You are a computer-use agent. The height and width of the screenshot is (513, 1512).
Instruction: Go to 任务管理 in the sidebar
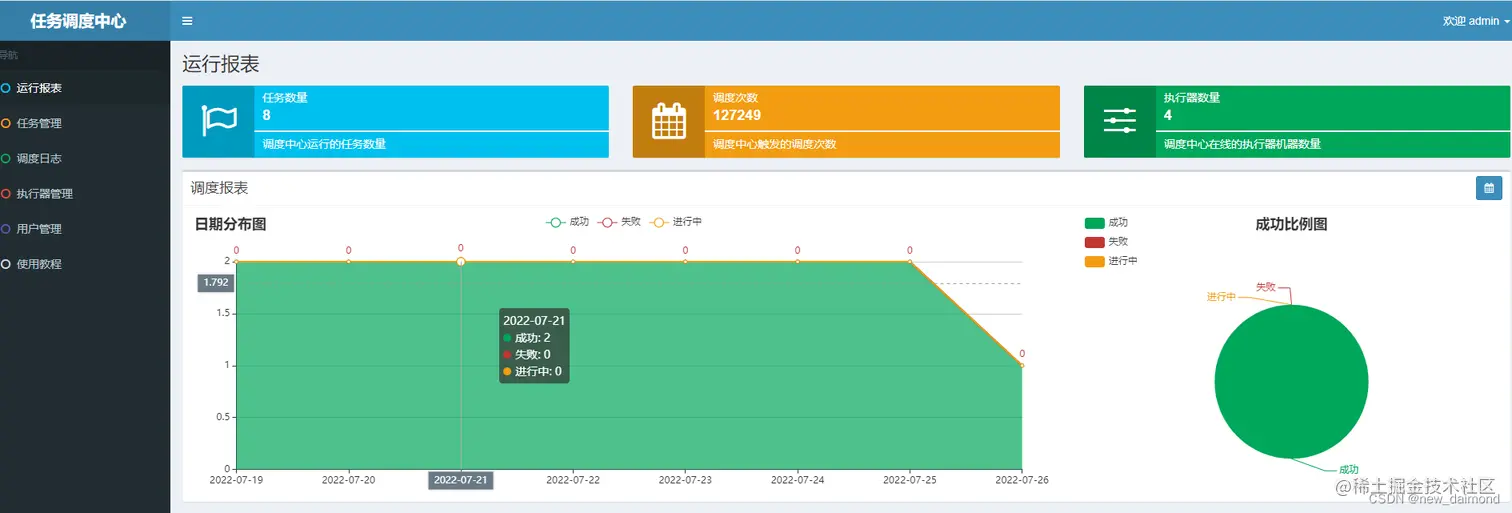coord(85,123)
